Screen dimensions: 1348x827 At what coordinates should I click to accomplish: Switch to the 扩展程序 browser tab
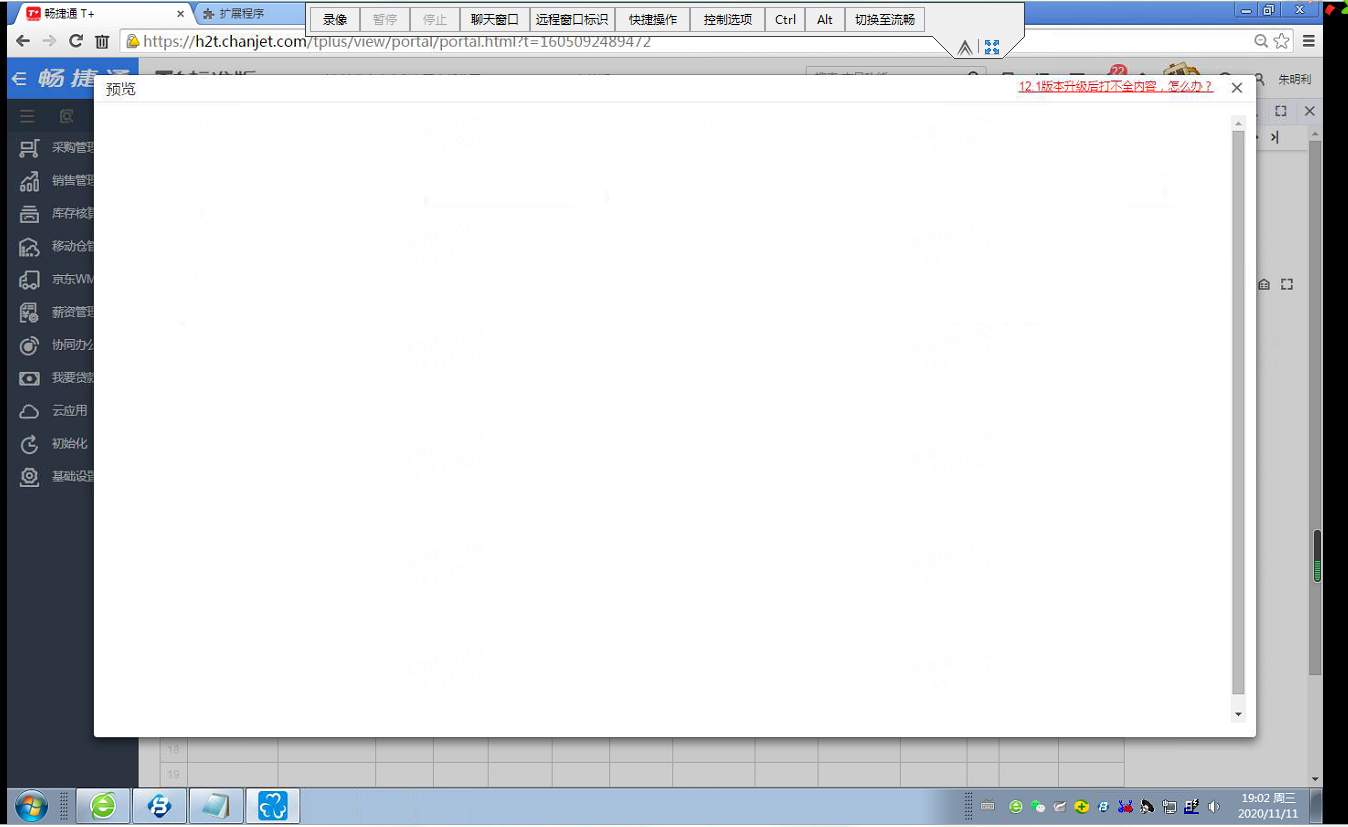[x=250, y=14]
